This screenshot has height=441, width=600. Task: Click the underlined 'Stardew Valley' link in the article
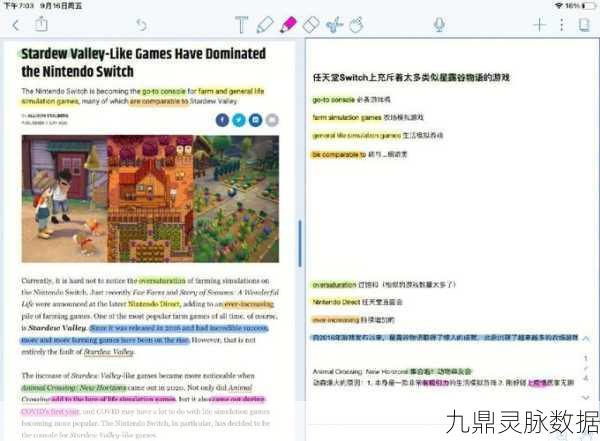click(109, 351)
